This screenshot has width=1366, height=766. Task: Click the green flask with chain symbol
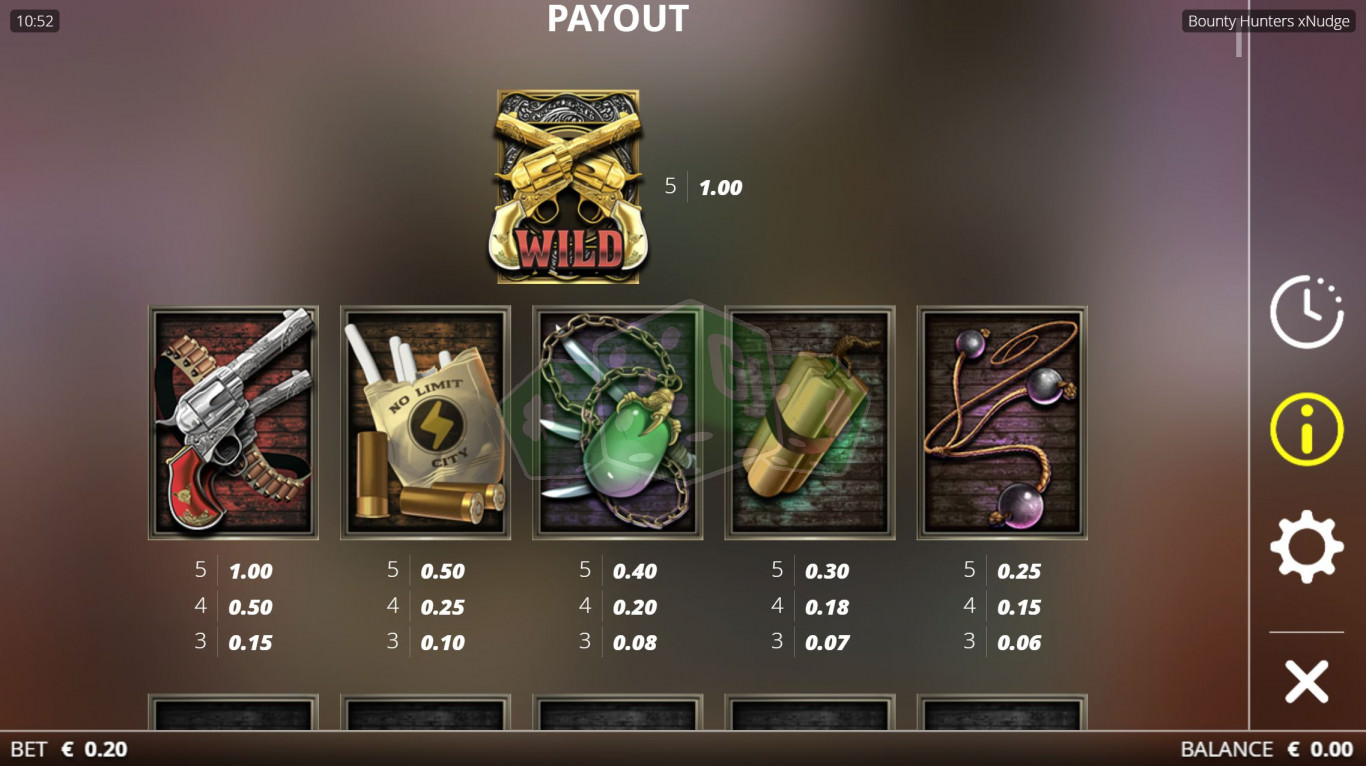[617, 423]
